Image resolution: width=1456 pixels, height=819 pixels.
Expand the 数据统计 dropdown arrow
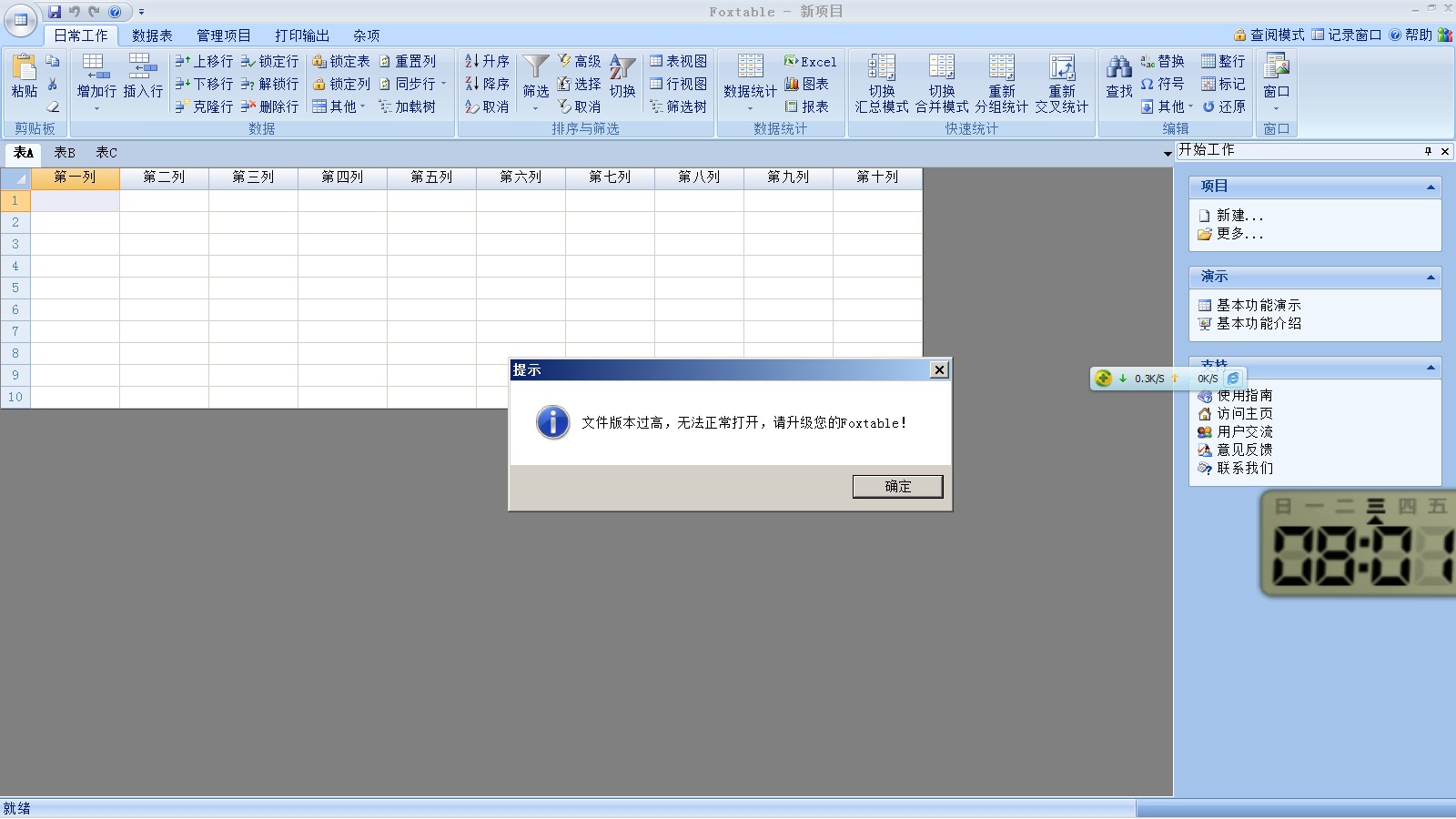click(x=750, y=108)
